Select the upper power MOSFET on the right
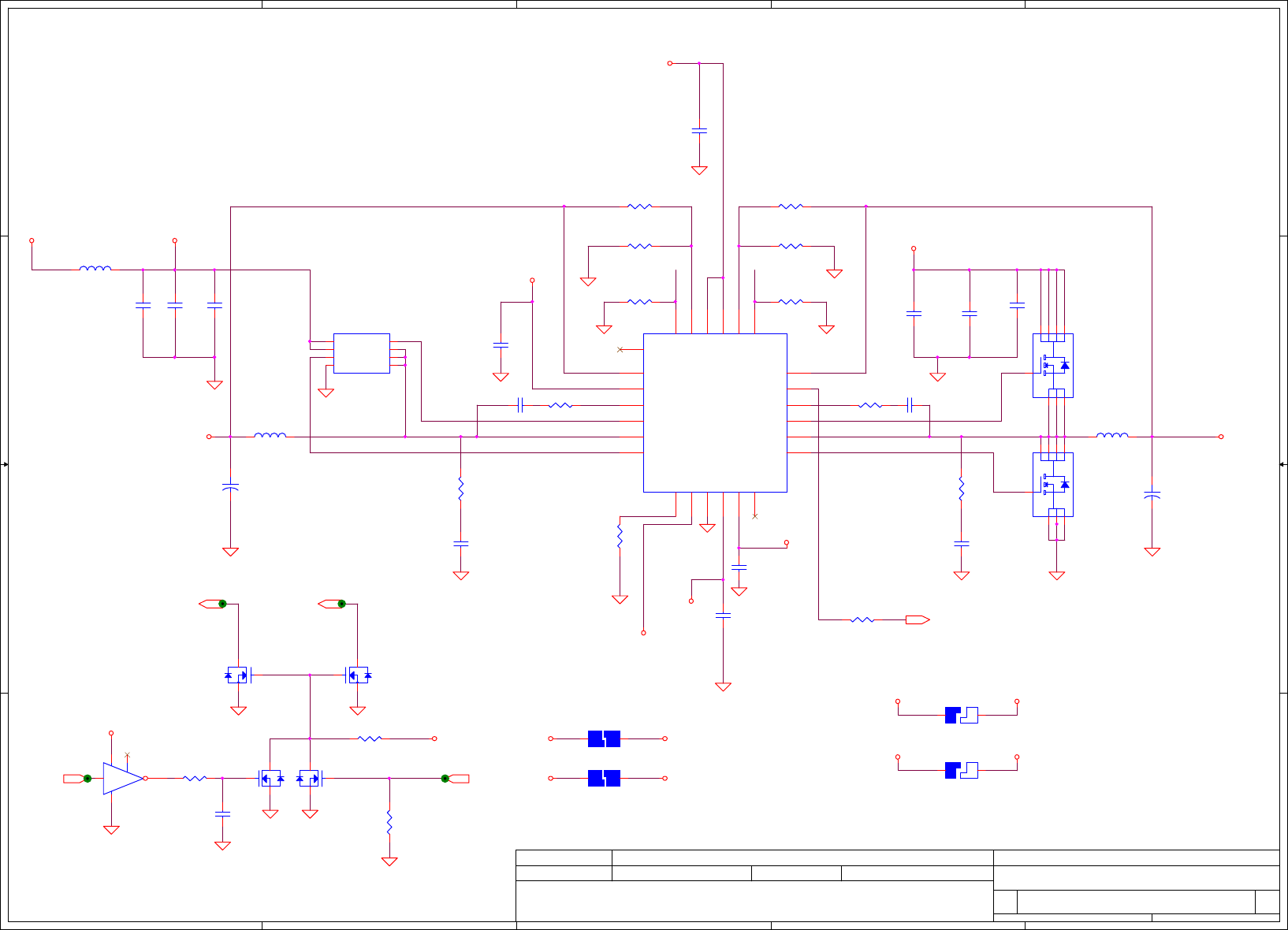The image size is (1288, 930). coord(1053,366)
